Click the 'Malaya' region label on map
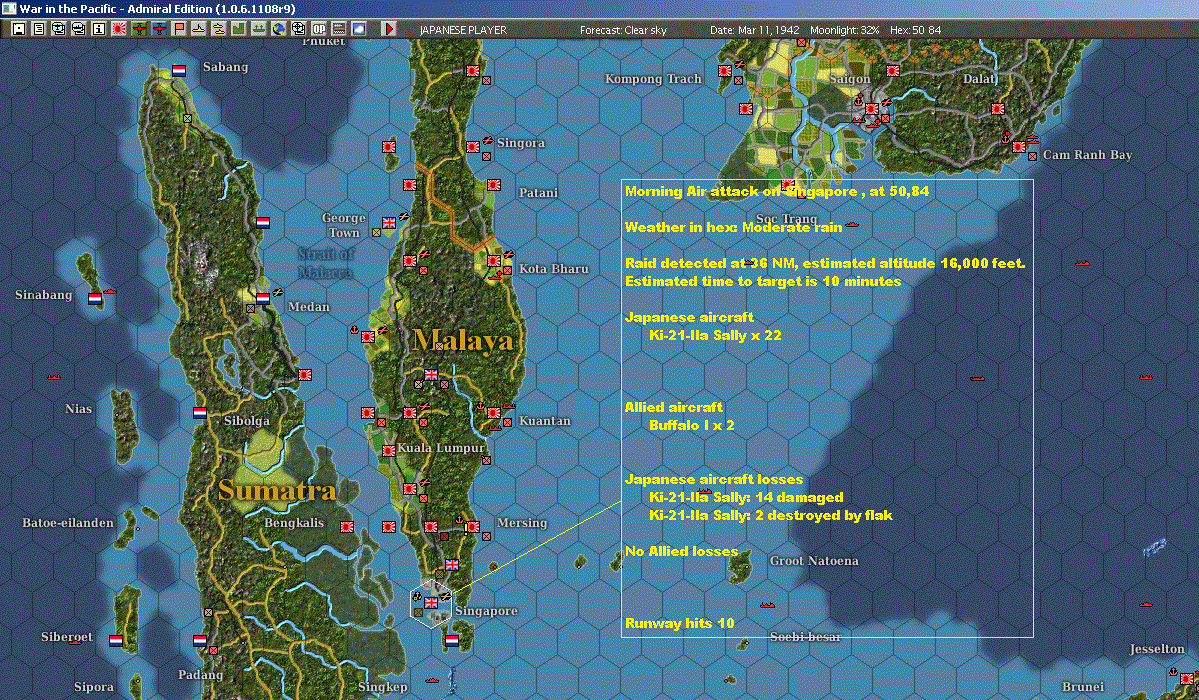Viewport: 1199px width, 700px height. click(463, 340)
